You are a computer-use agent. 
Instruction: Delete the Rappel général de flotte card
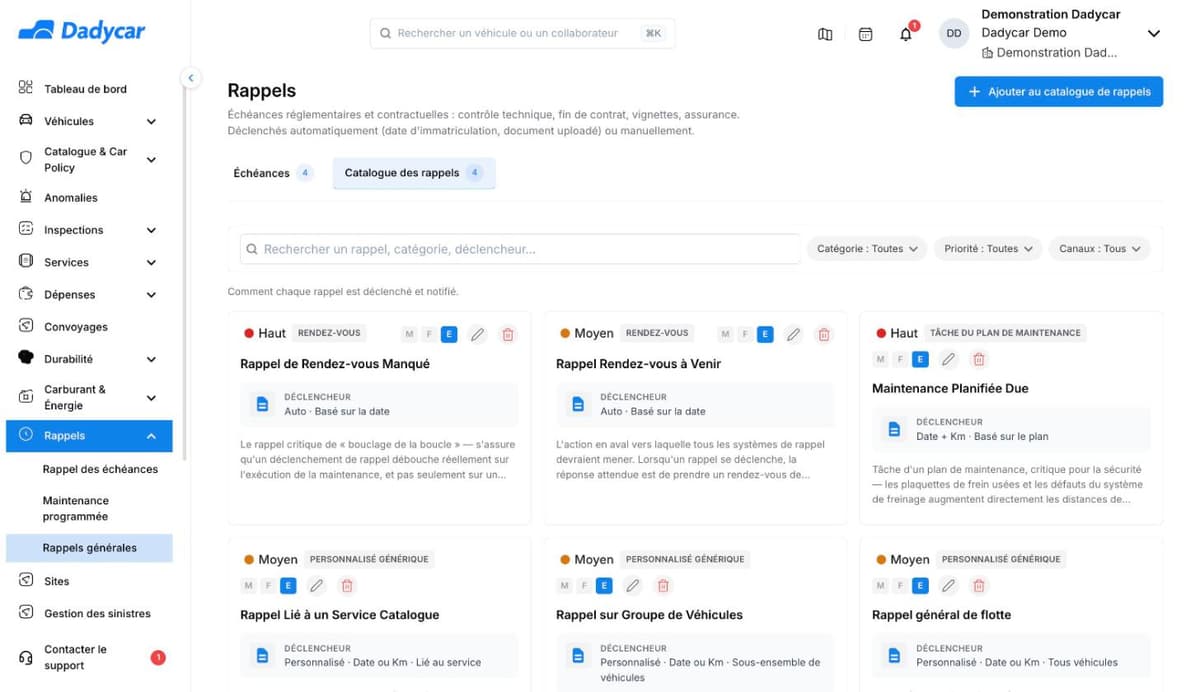[x=979, y=585]
